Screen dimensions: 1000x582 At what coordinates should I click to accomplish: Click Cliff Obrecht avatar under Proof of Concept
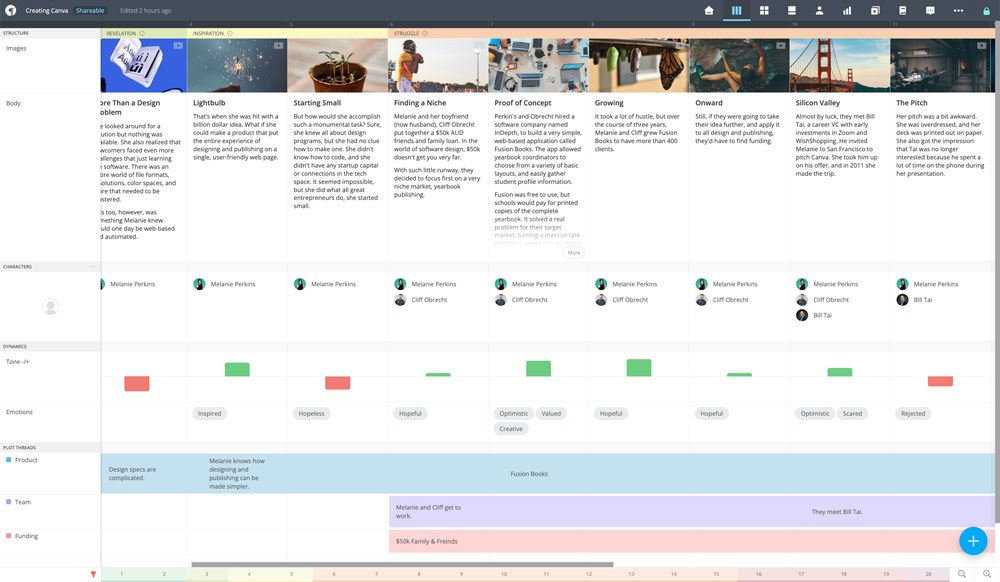coord(501,300)
